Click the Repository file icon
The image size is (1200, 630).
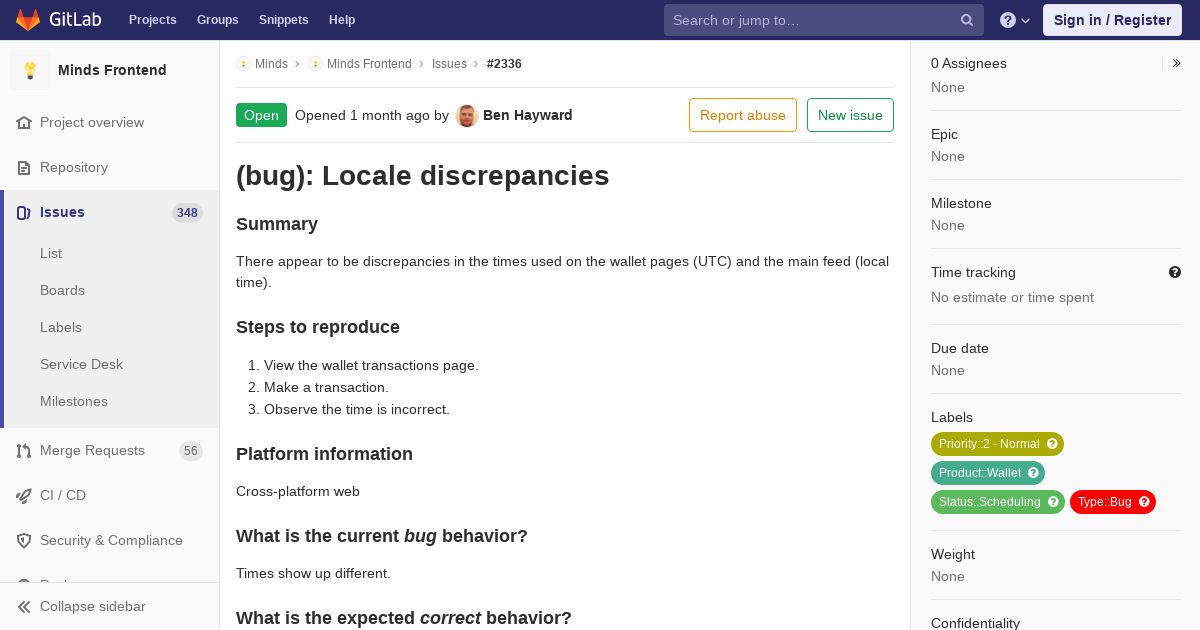[24, 167]
